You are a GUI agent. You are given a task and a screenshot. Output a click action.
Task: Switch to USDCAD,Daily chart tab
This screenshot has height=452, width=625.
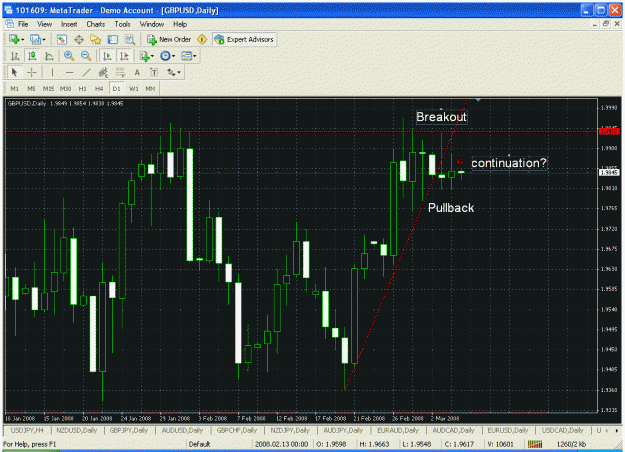point(562,430)
